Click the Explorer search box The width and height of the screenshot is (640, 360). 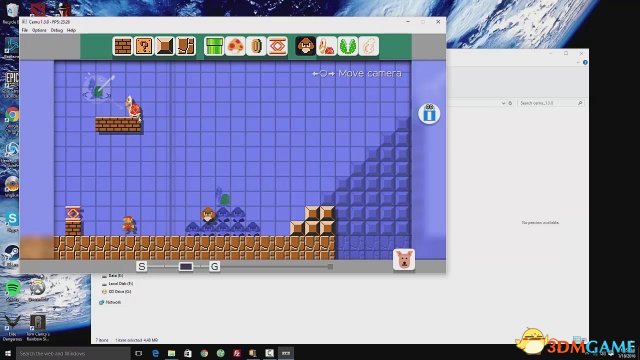550,103
